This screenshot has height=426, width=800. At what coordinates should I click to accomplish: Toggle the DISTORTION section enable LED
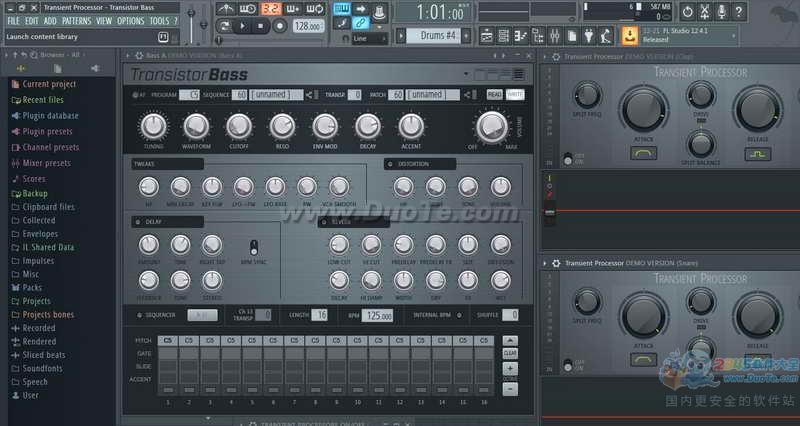[390, 164]
